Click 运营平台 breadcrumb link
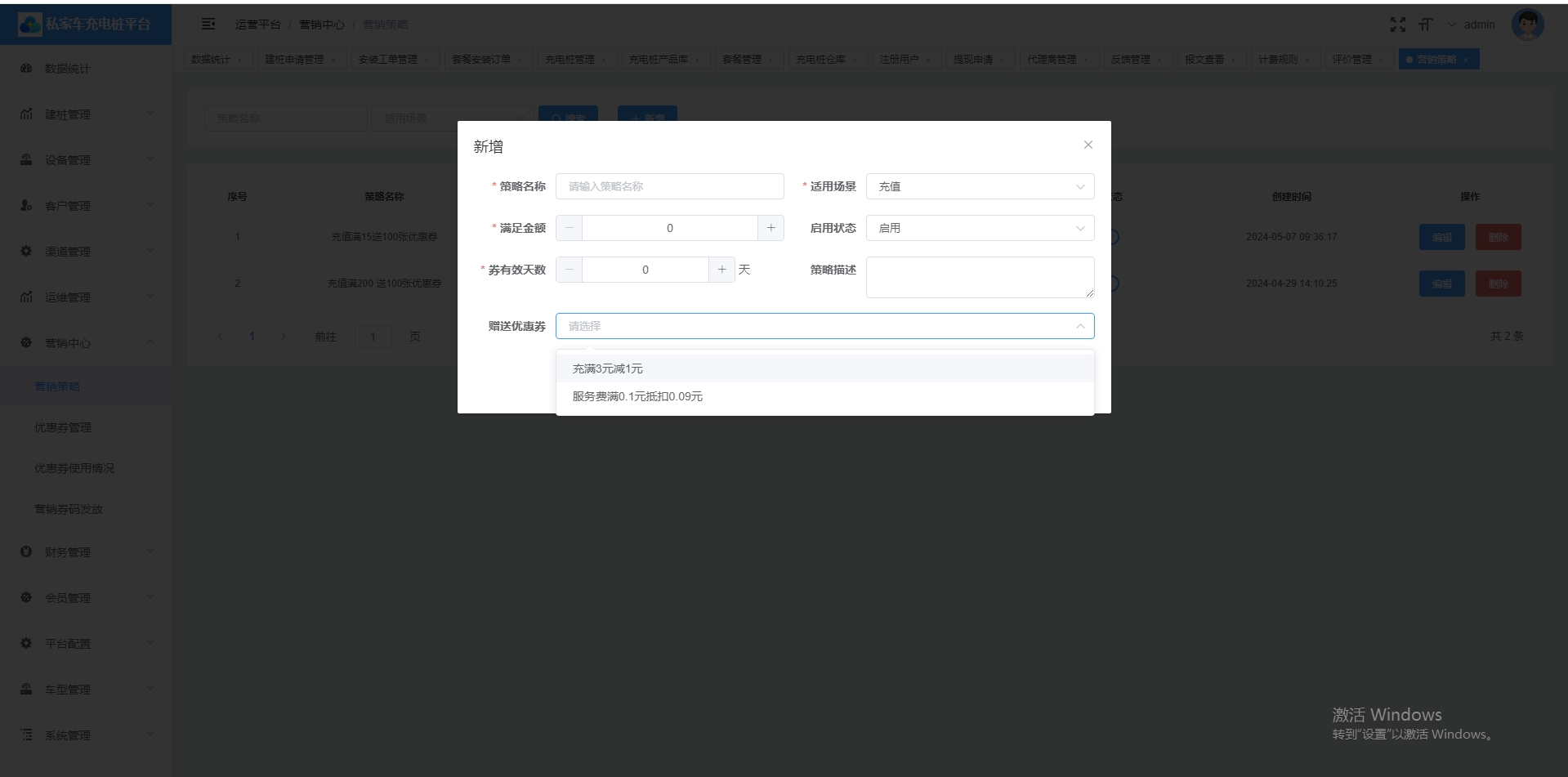Screen dimensions: 1568x777 [x=257, y=25]
